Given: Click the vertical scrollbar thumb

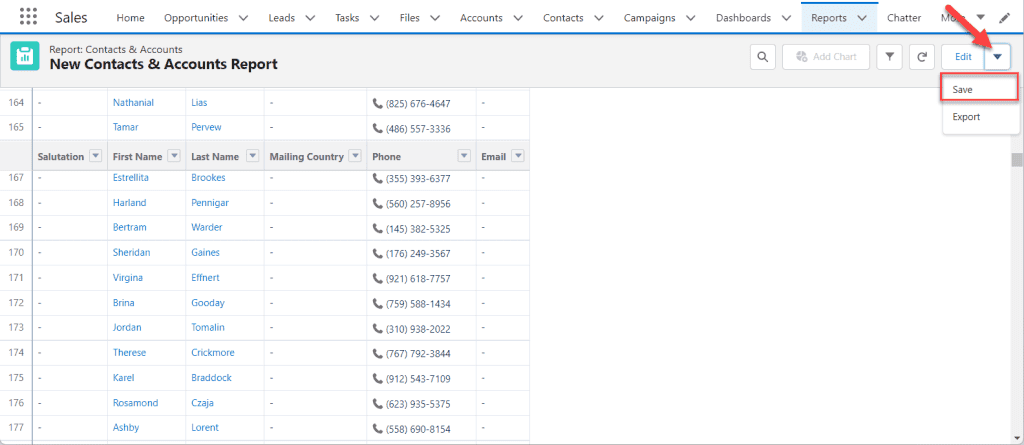Looking at the screenshot, I should tap(1016, 161).
